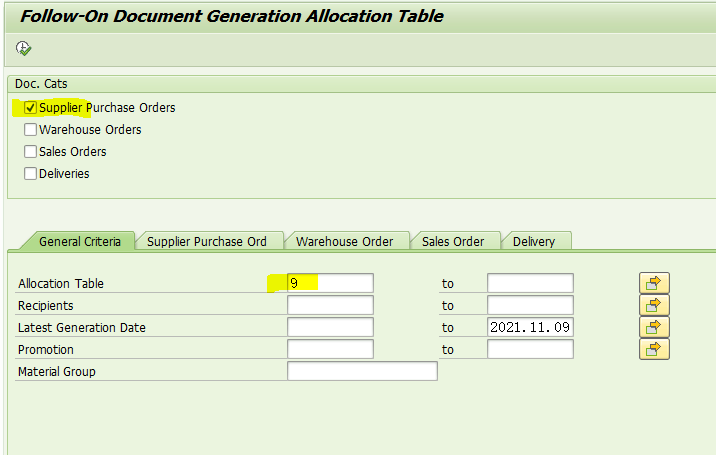Open multiple selection for Recipients

click(654, 305)
